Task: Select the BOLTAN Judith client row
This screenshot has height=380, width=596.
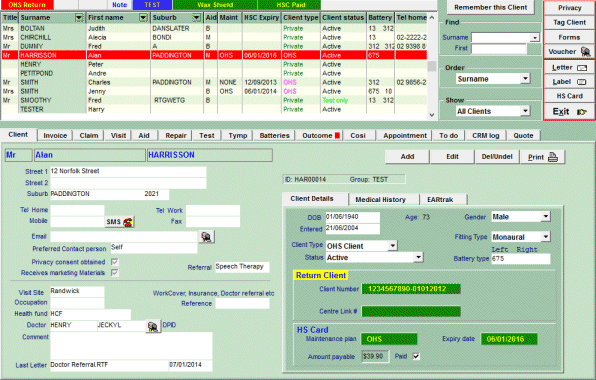Action: tap(214, 28)
